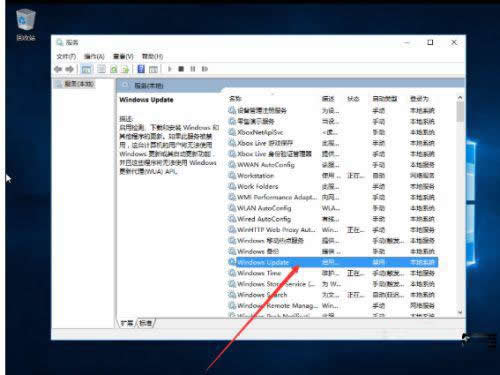This screenshot has height=375, width=500.
Task: Click the Back arrow in toolbar
Action: [x=58, y=69]
